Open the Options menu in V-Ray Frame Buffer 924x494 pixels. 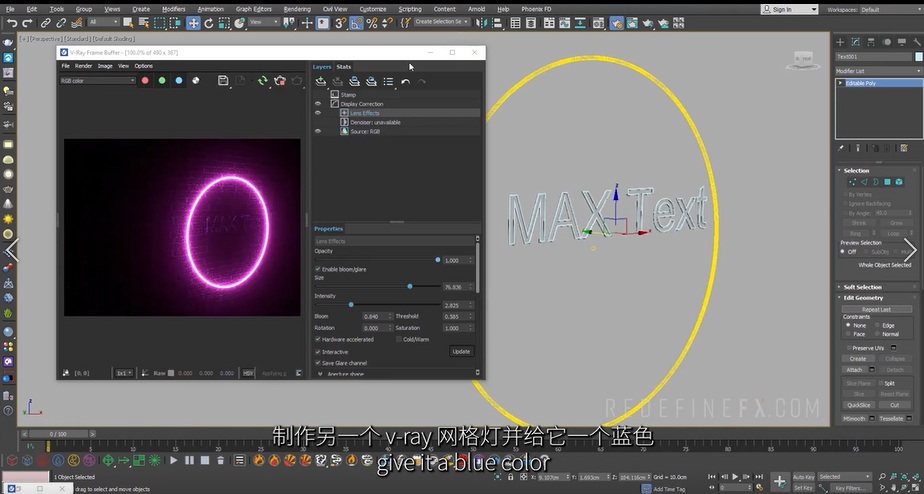(144, 66)
